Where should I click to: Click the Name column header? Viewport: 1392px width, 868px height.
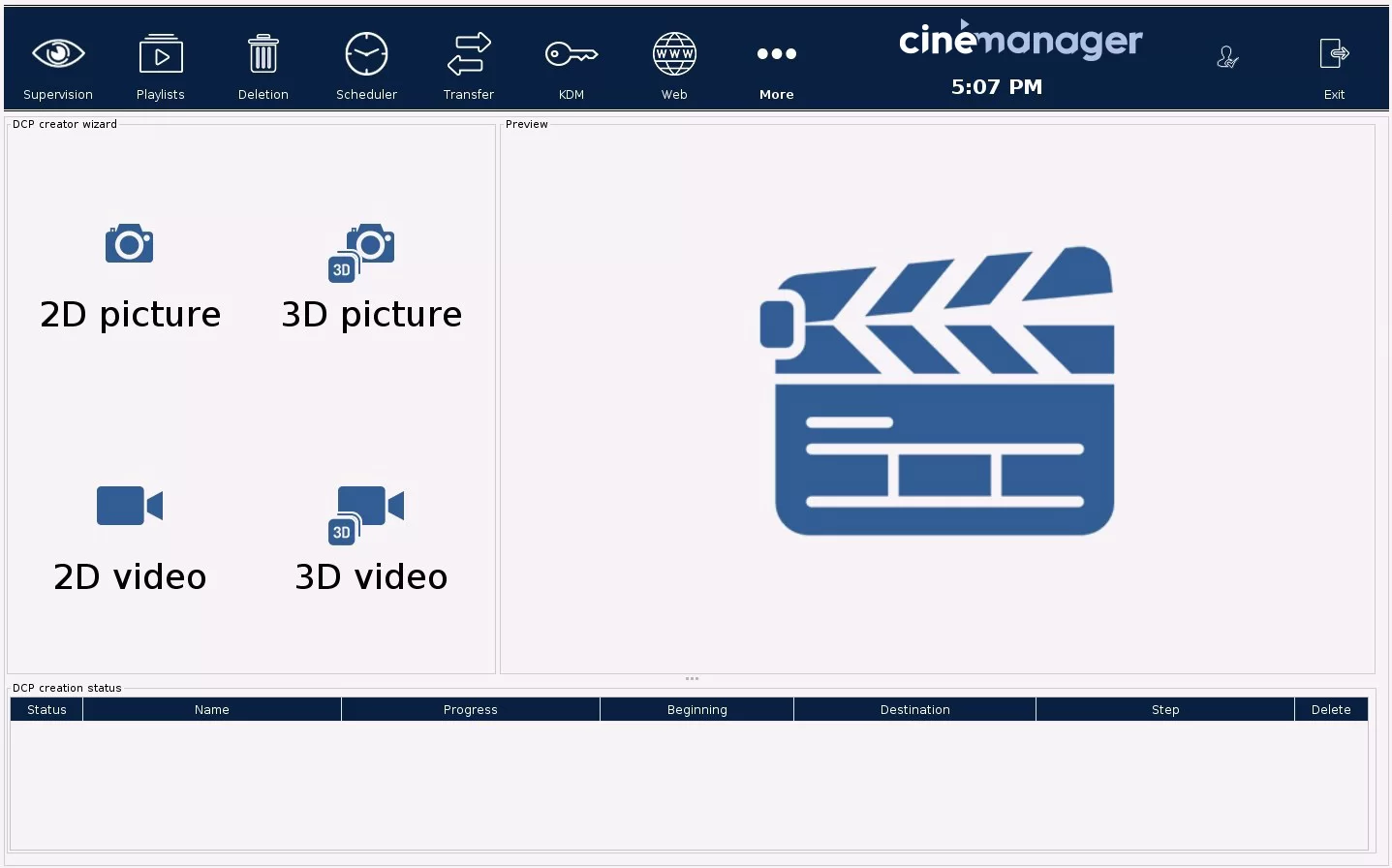[x=212, y=710]
